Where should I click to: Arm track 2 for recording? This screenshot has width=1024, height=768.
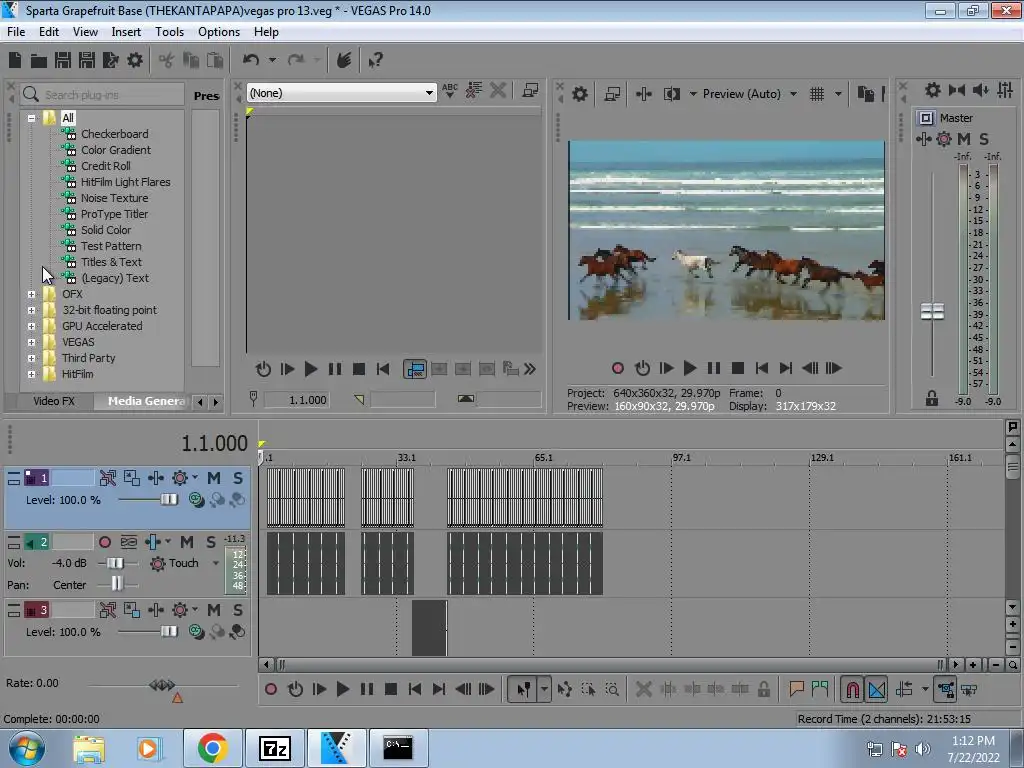pos(105,542)
